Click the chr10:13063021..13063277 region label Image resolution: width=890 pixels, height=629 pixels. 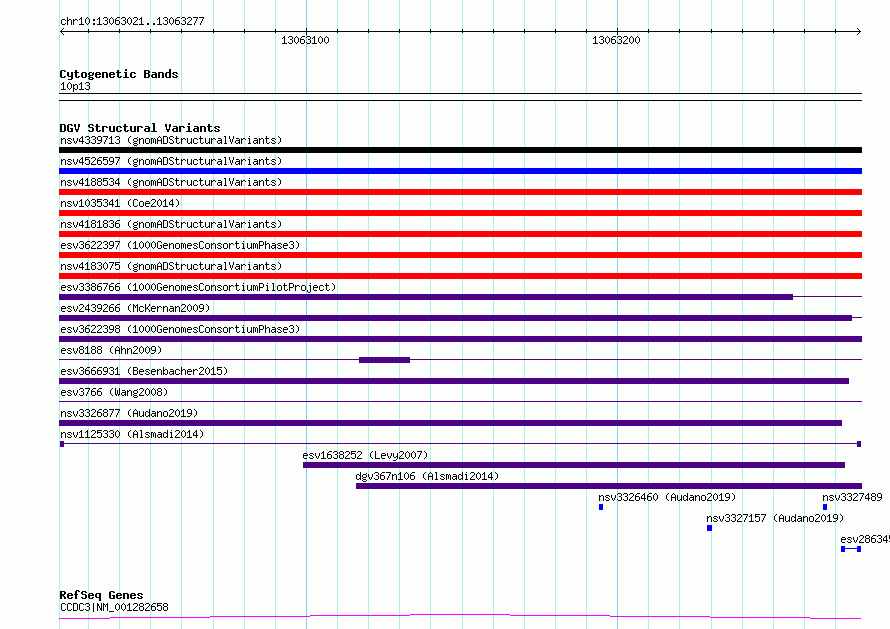132,22
